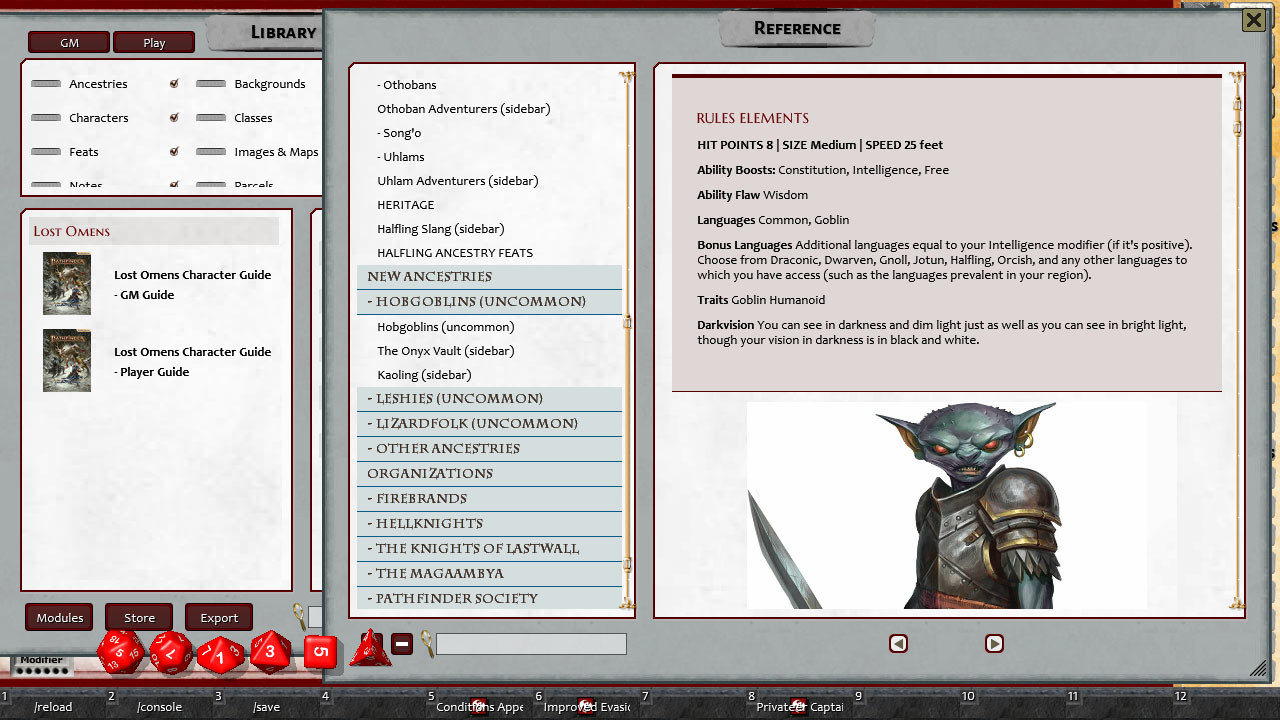Click the dark minus chat mode icon
The image size is (1280, 720).
(x=402, y=644)
